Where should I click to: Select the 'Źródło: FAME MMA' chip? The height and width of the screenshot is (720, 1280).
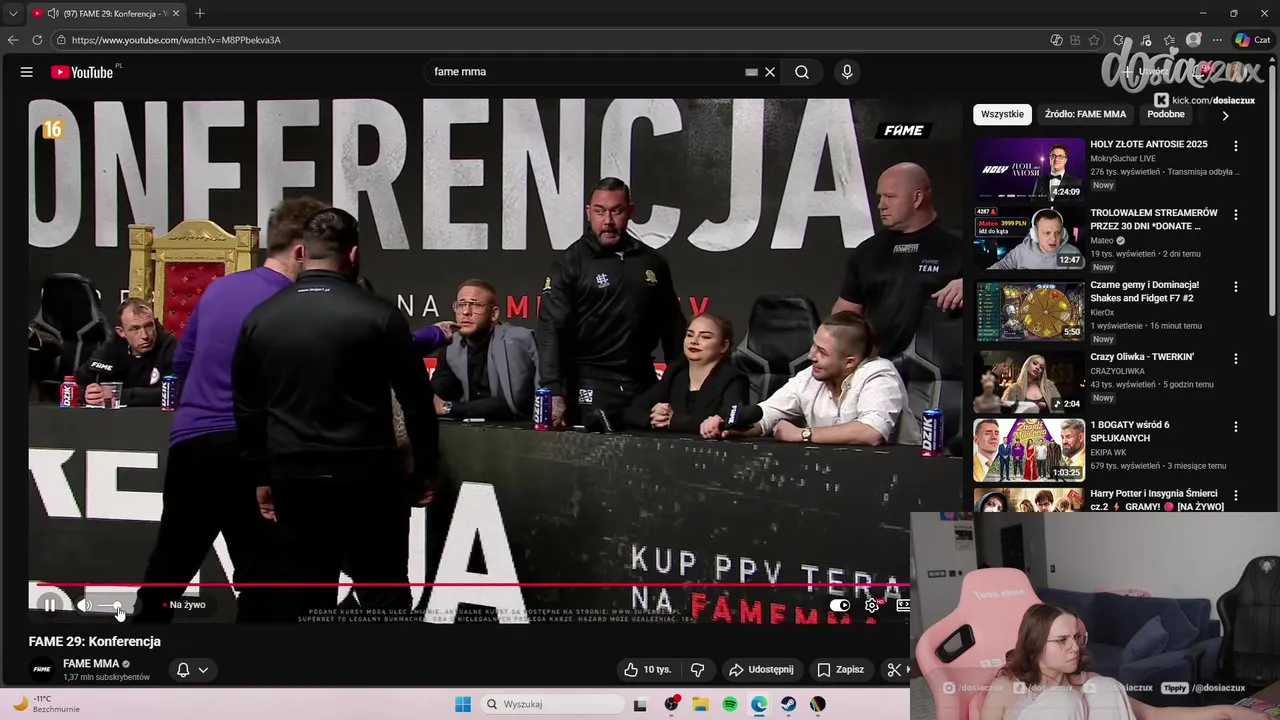pos(1085,114)
